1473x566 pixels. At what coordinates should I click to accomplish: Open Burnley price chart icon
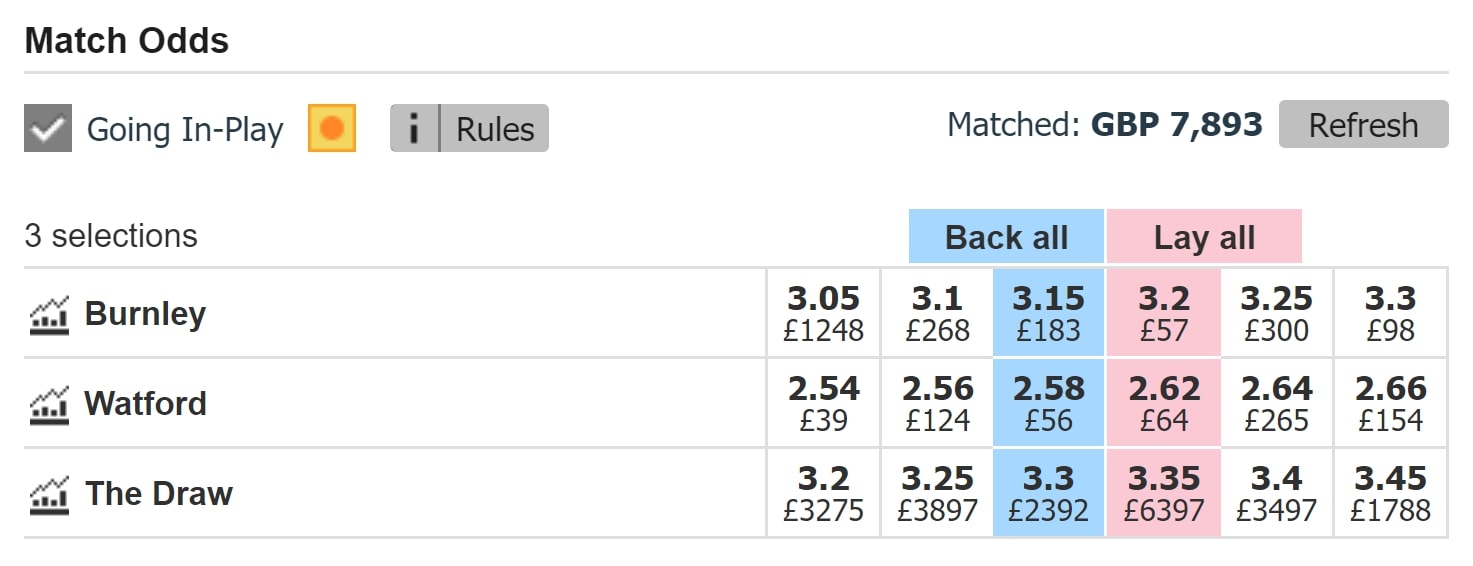48,314
